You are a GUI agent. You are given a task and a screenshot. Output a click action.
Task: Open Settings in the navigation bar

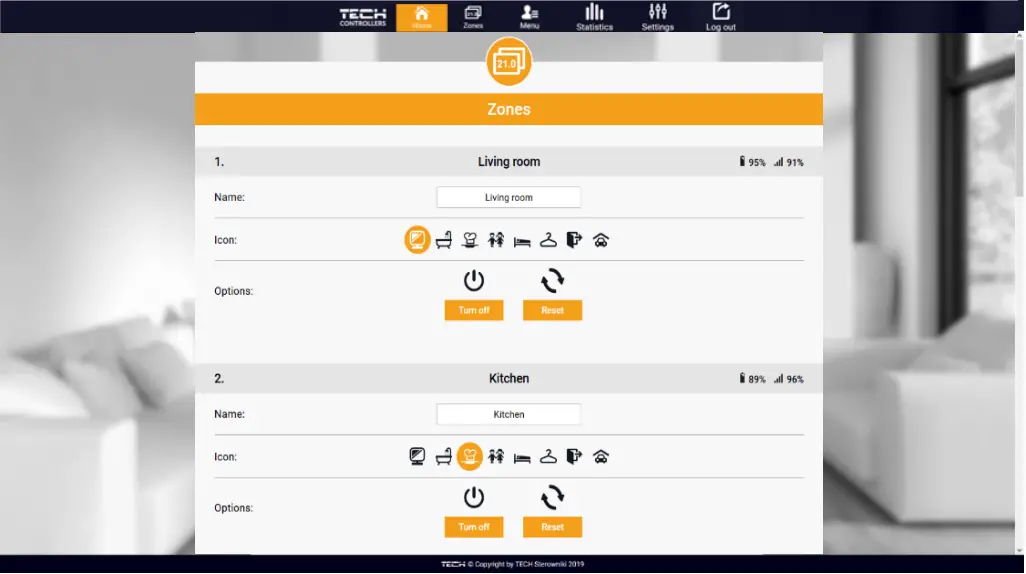click(658, 17)
